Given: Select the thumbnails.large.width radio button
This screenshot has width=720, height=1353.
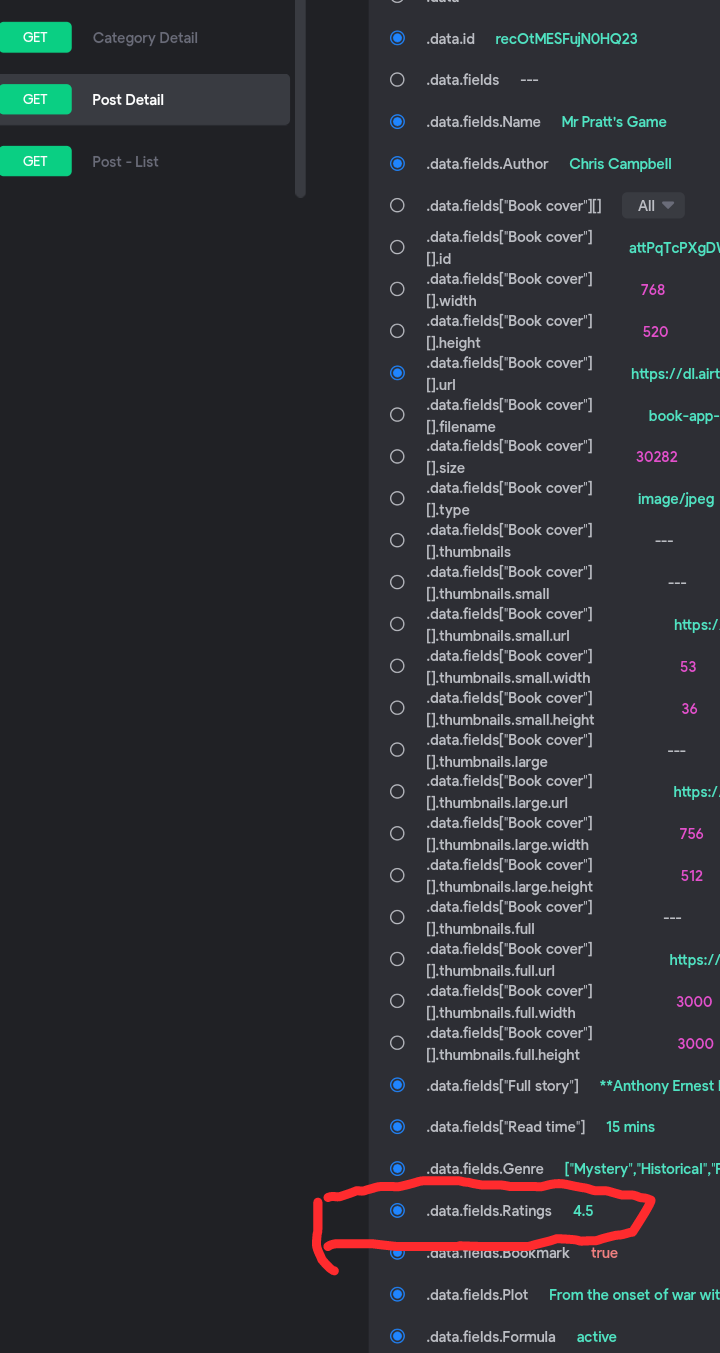Looking at the screenshot, I should [x=397, y=833].
